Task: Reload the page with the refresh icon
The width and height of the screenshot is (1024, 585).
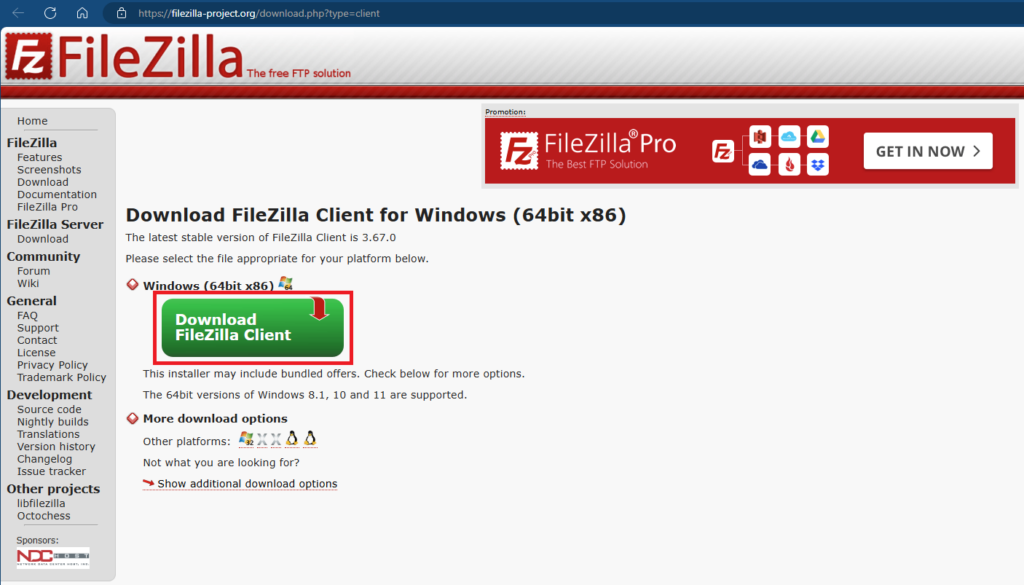Action: (50, 12)
